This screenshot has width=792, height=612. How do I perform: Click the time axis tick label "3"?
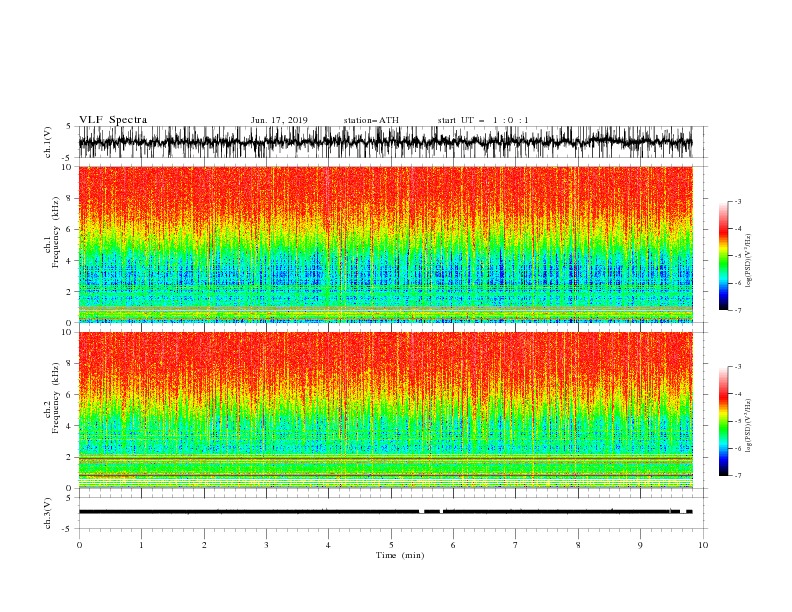(x=266, y=545)
